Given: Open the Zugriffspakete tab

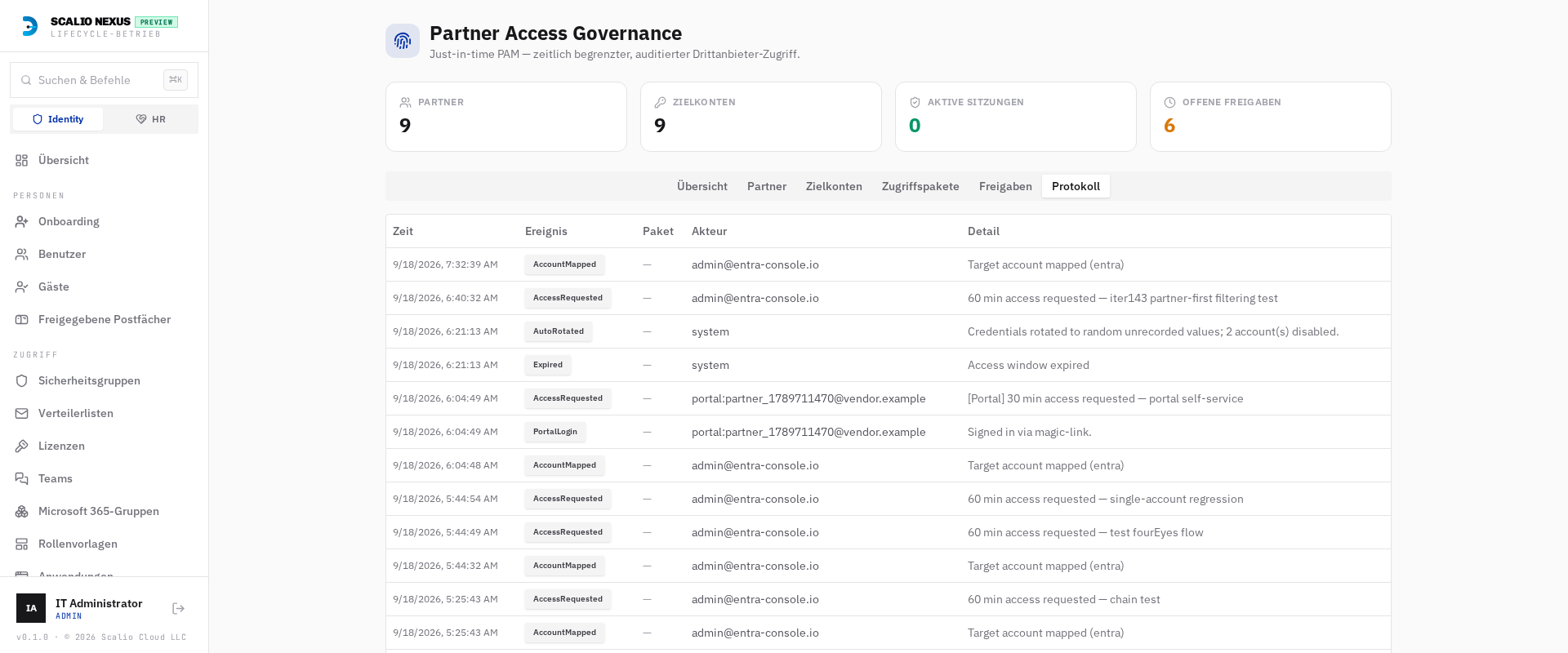Looking at the screenshot, I should coord(920,186).
